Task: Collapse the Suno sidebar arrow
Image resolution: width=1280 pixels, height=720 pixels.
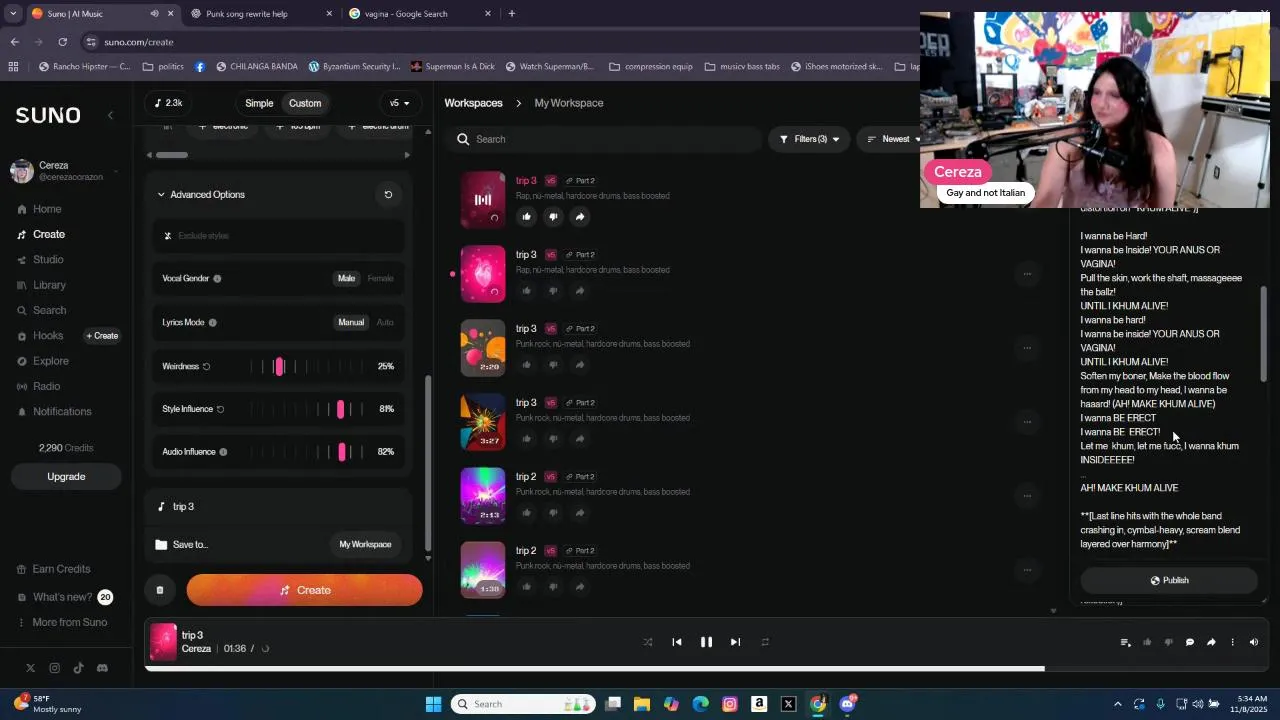Action: pos(110,115)
